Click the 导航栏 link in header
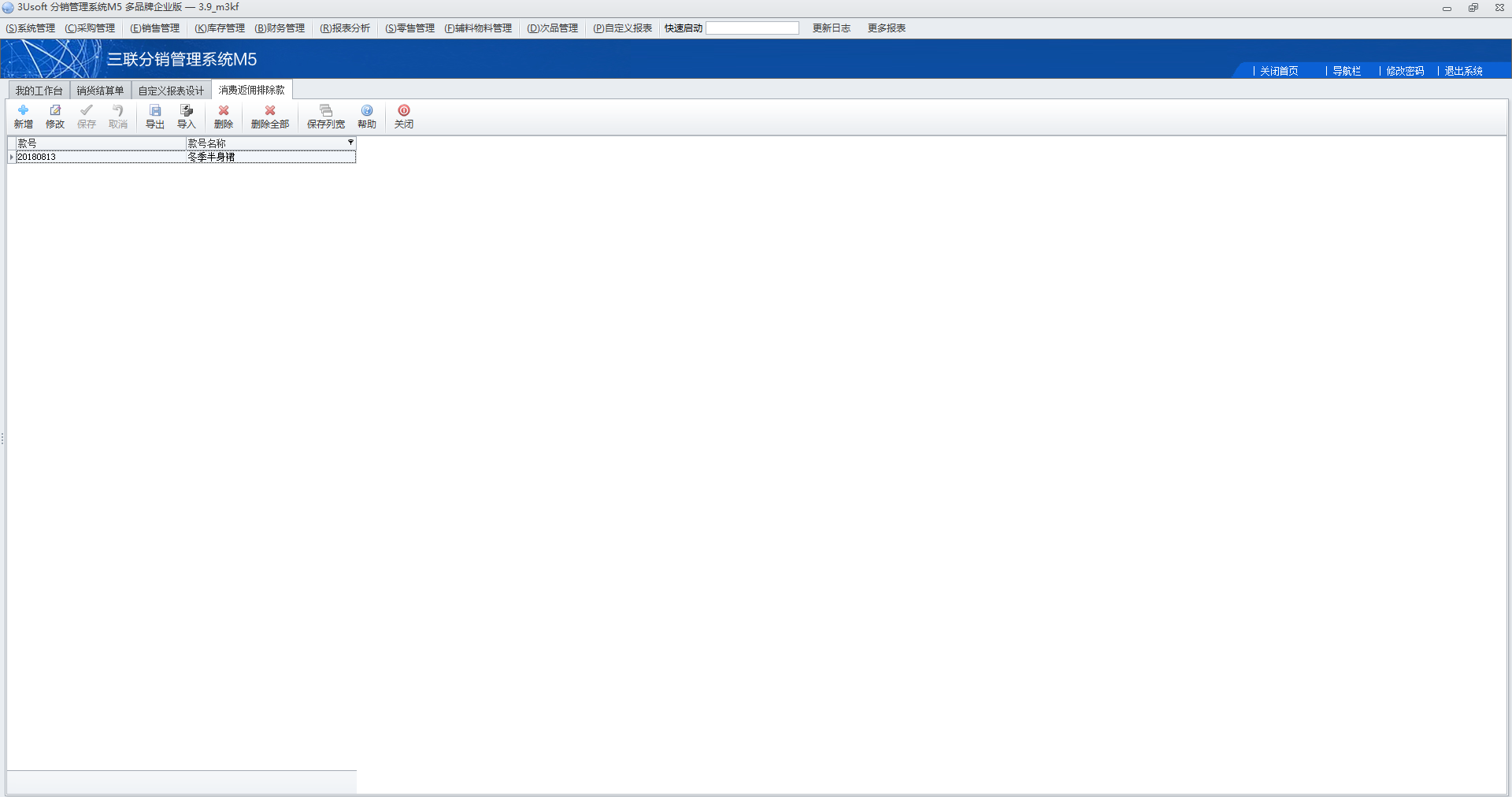The height and width of the screenshot is (797, 1512). click(x=1347, y=71)
